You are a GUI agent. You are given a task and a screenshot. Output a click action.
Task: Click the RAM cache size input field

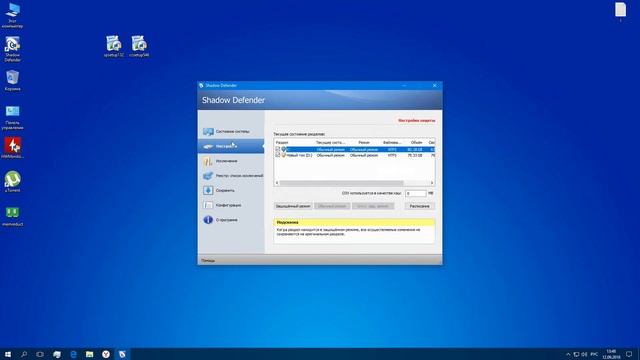[416, 193]
